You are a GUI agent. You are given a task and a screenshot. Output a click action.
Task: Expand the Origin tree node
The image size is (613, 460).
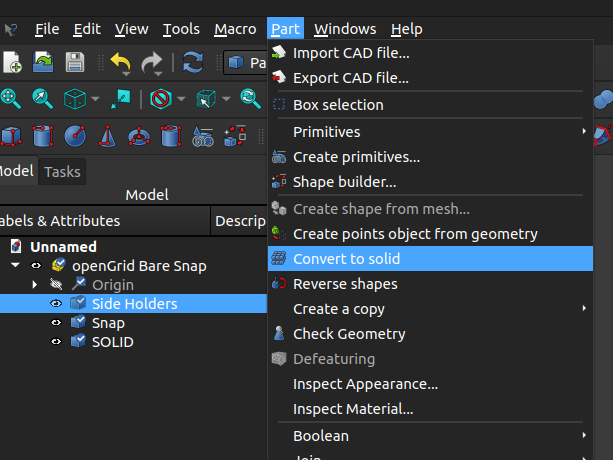click(x=35, y=284)
